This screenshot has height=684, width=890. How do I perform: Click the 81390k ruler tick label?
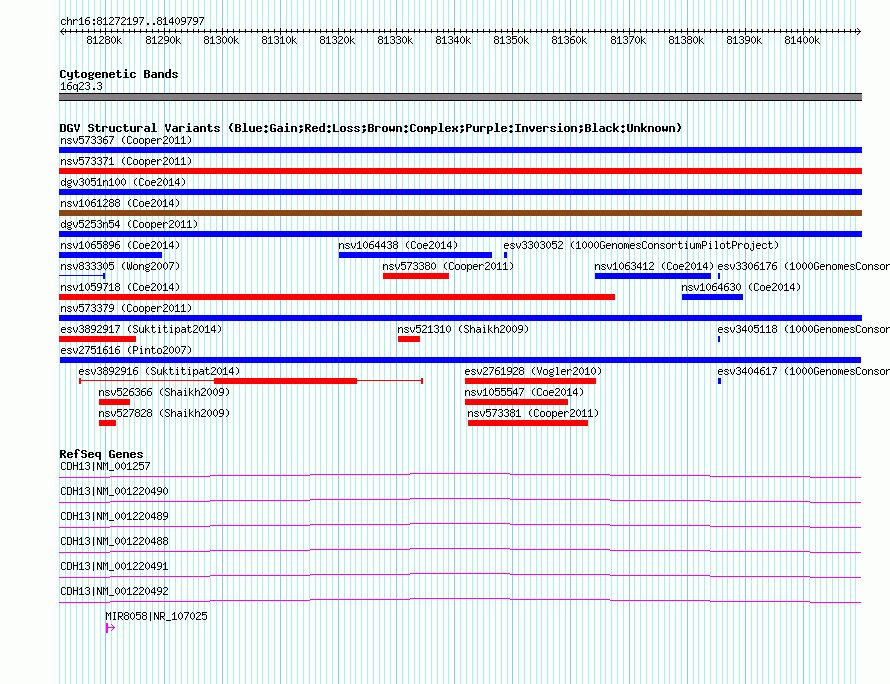pos(744,40)
